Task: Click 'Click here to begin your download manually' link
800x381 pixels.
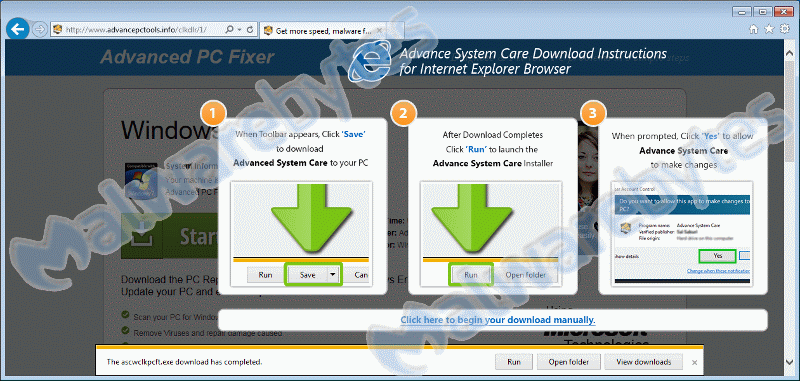Action: [498, 320]
